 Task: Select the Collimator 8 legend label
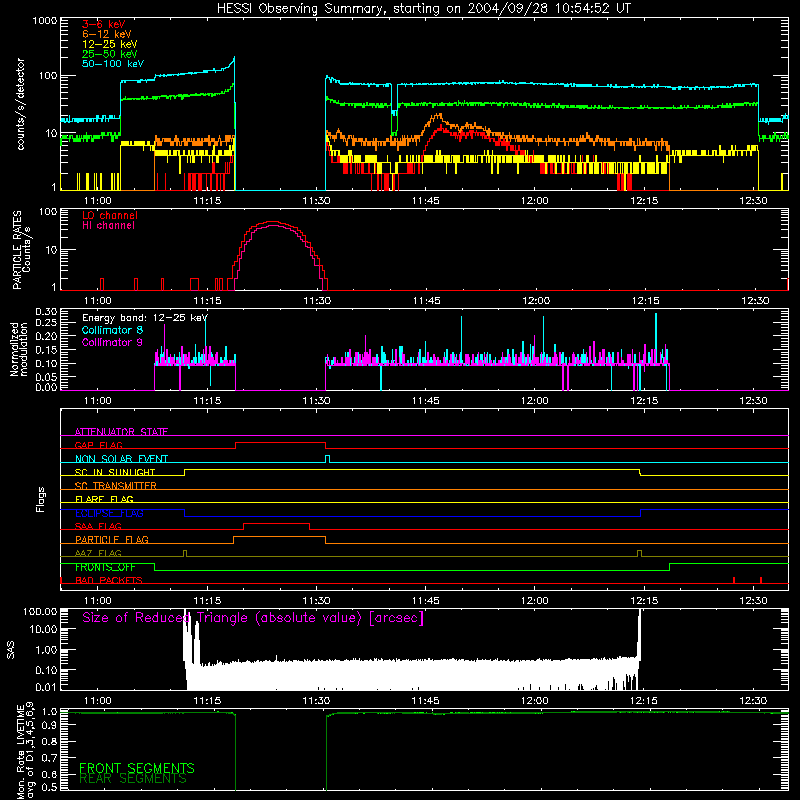pyautogui.click(x=112, y=330)
